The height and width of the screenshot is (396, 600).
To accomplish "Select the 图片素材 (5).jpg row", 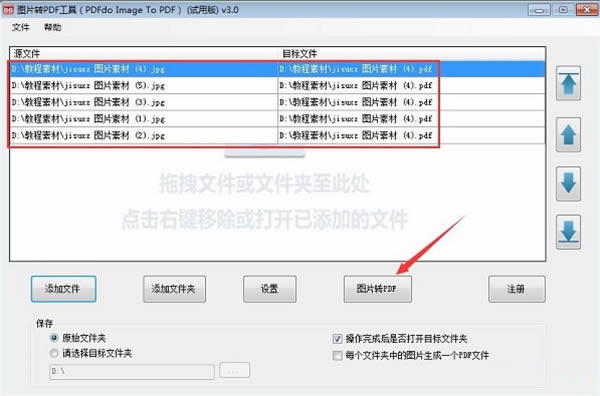I will pos(277,86).
